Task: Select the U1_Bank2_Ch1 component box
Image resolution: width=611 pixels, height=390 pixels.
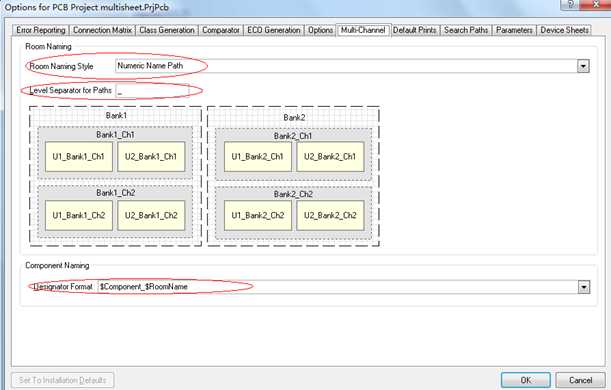Action: 258,157
